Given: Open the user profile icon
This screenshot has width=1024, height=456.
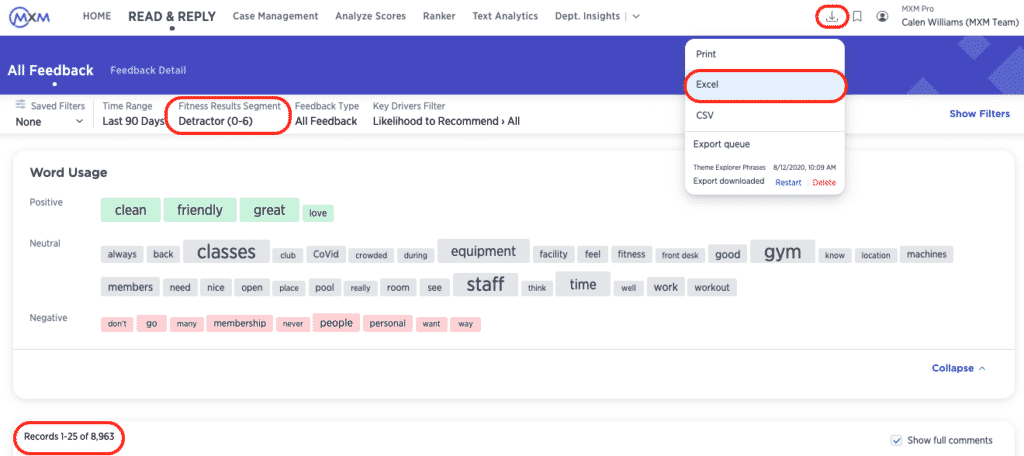Looking at the screenshot, I should [882, 17].
